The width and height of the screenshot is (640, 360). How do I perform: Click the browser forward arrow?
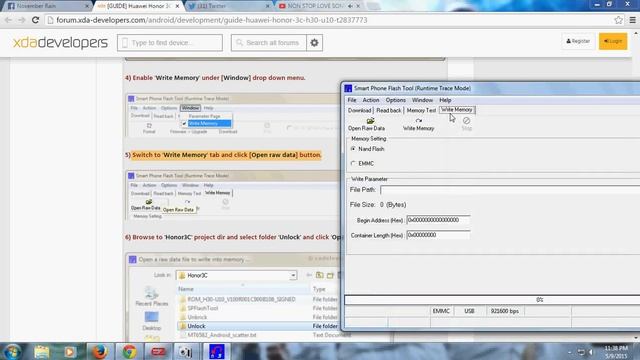22,20
